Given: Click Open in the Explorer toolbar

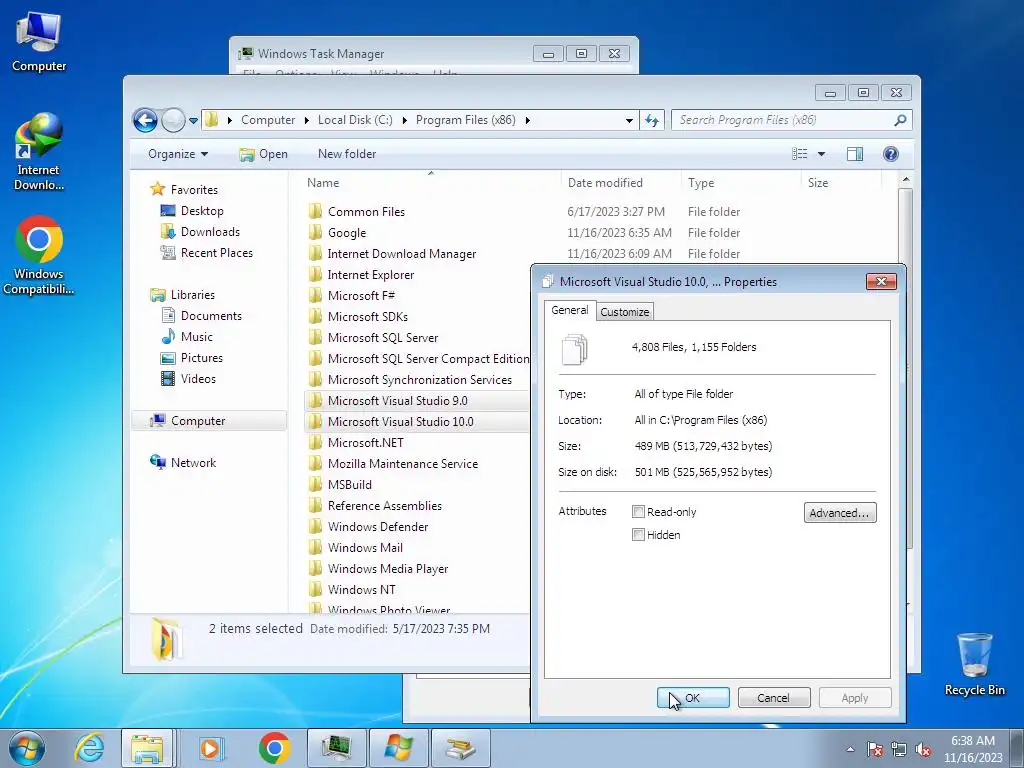Looking at the screenshot, I should pyautogui.click(x=263, y=154).
